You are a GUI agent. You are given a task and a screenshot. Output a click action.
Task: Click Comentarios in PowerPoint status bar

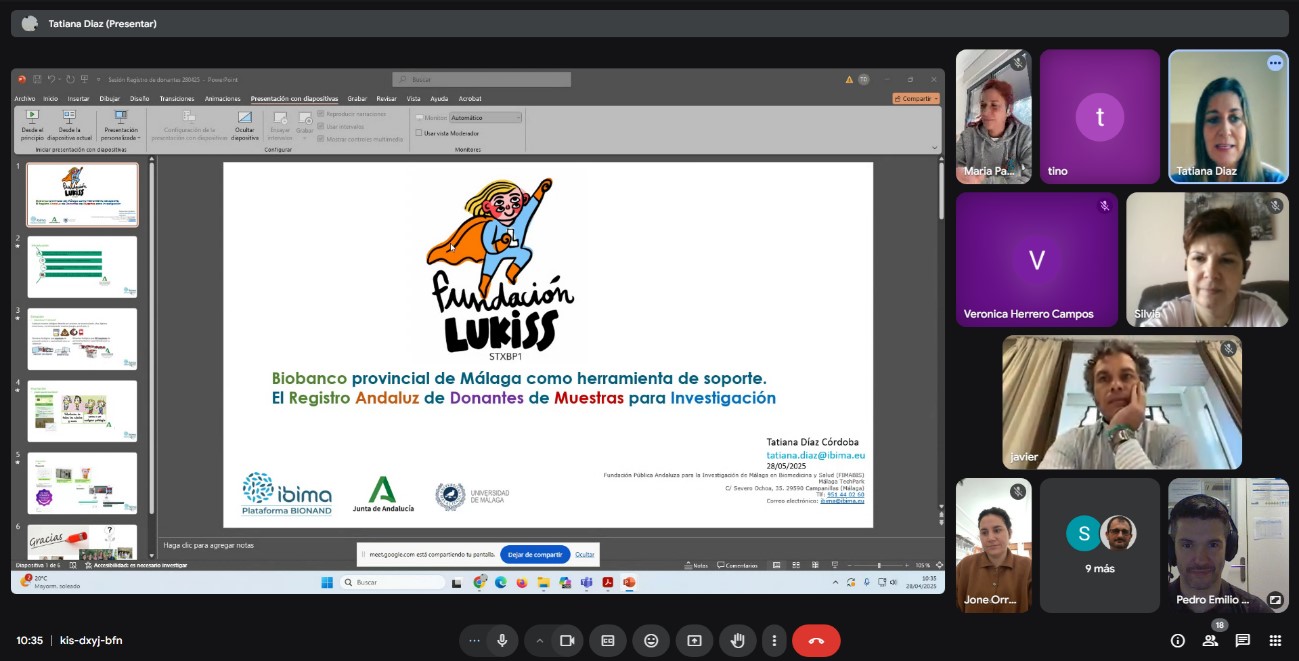pos(737,565)
